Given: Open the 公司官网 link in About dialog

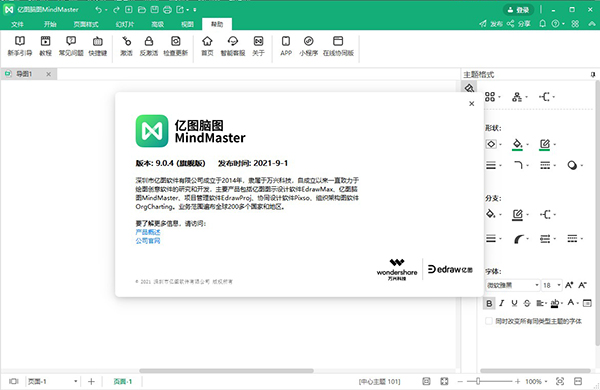Looking at the screenshot, I should (148, 241).
